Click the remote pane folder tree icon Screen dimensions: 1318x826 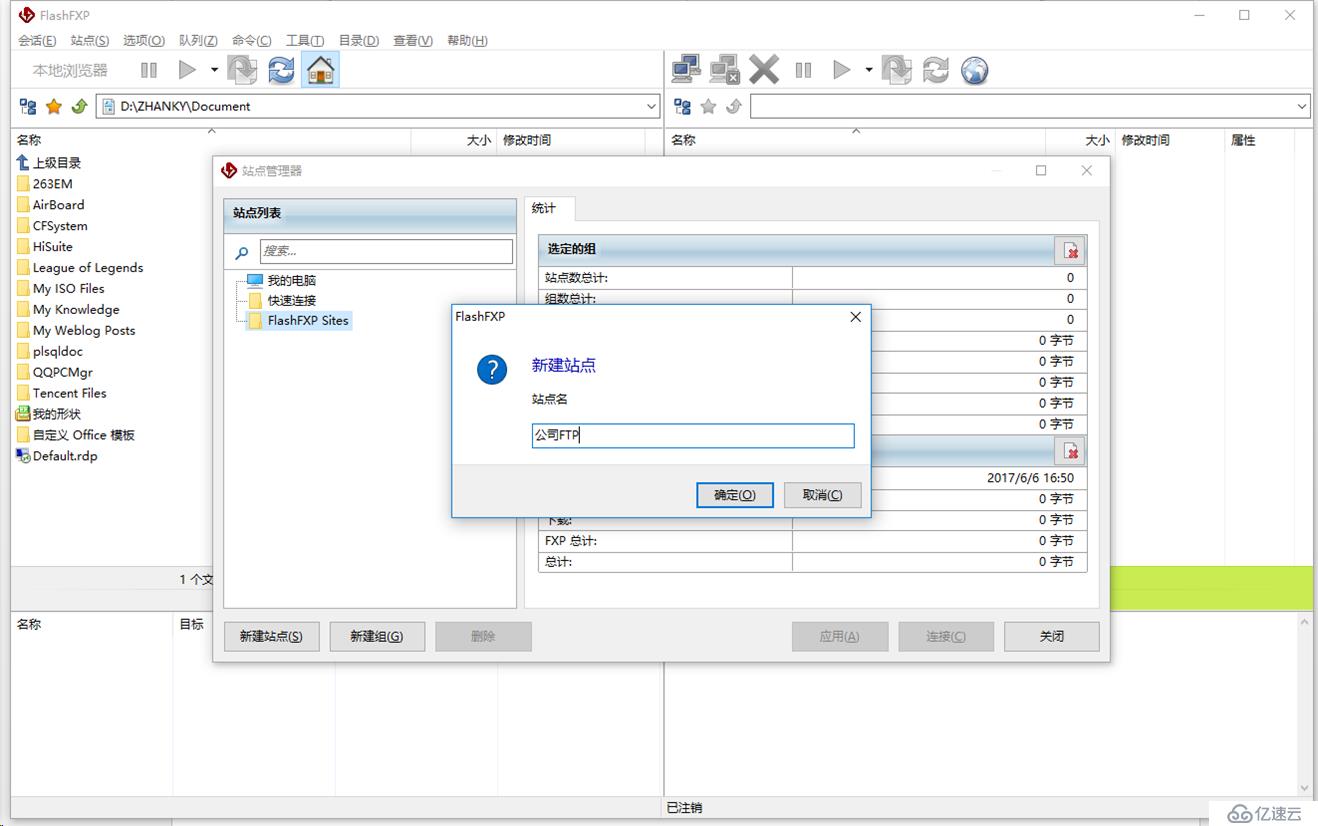[x=682, y=106]
